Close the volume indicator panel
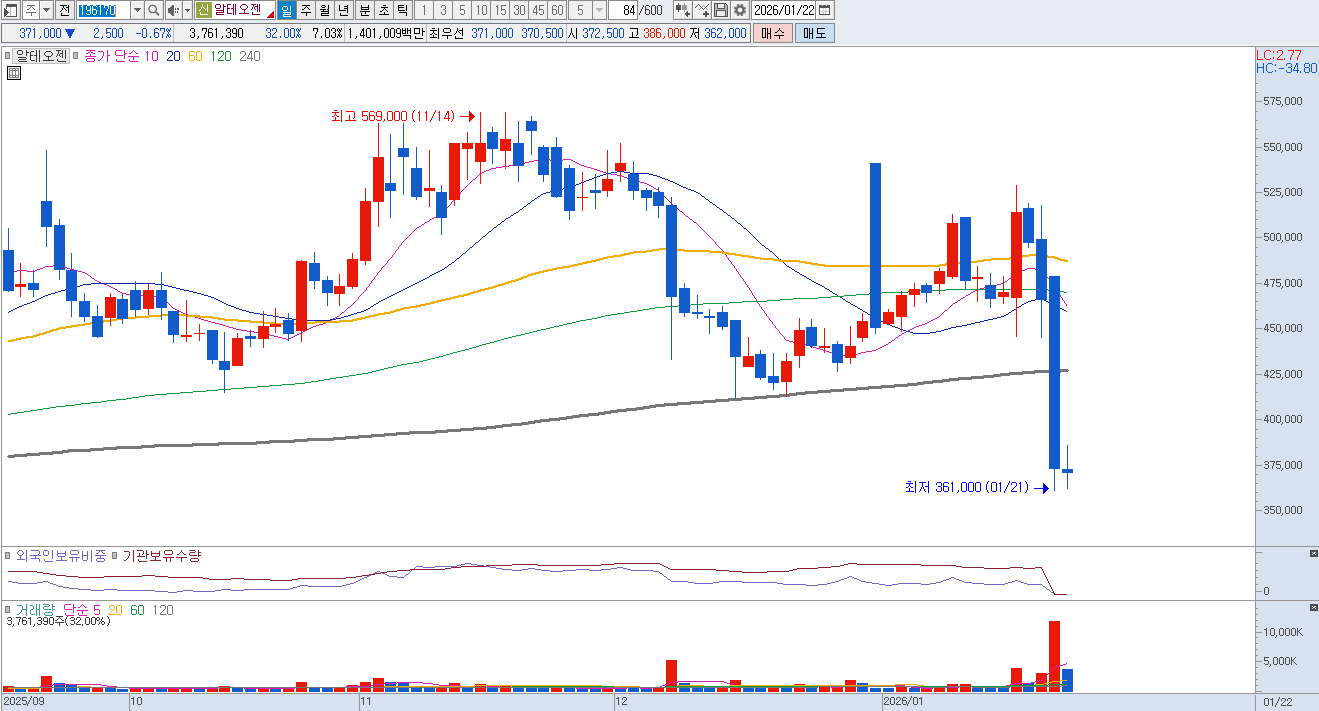 (1313, 607)
